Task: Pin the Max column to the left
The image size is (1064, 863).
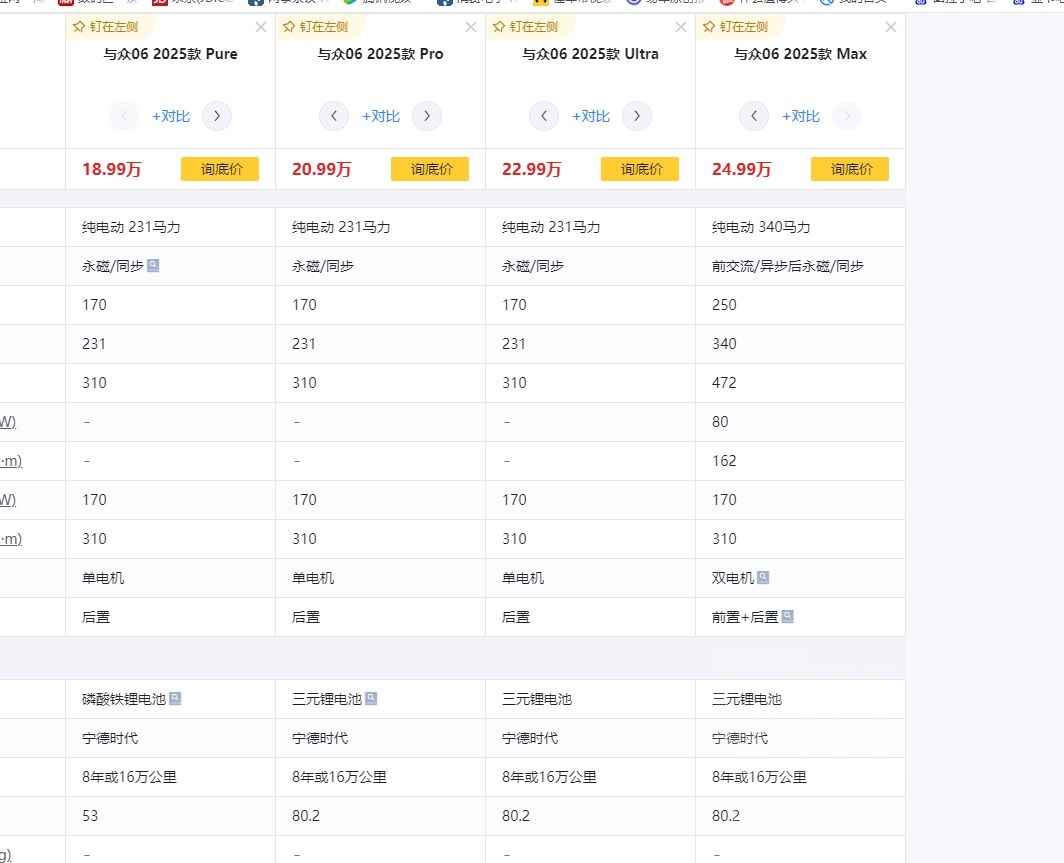Action: click(736, 27)
